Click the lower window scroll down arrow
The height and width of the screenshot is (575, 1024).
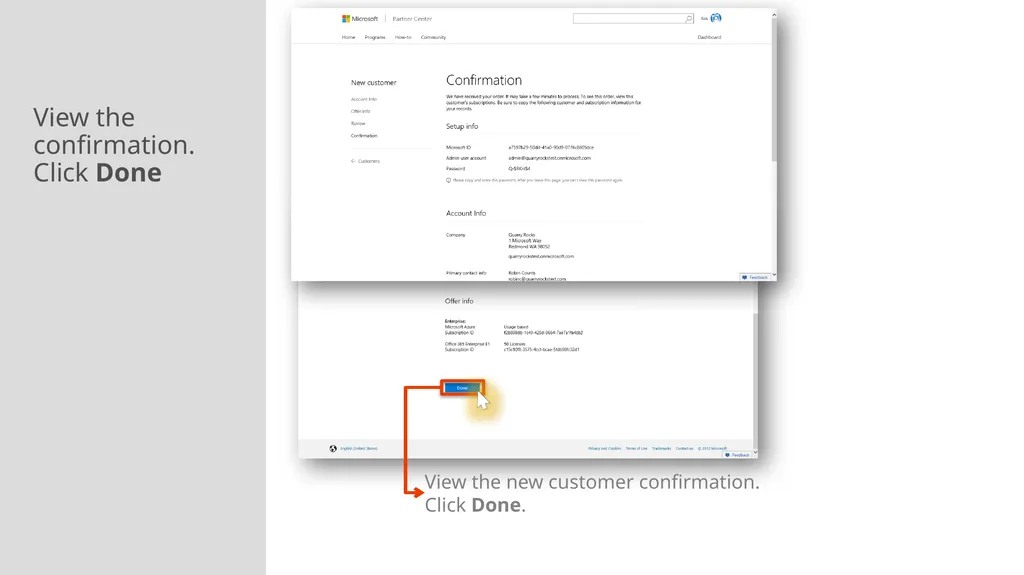click(x=755, y=452)
